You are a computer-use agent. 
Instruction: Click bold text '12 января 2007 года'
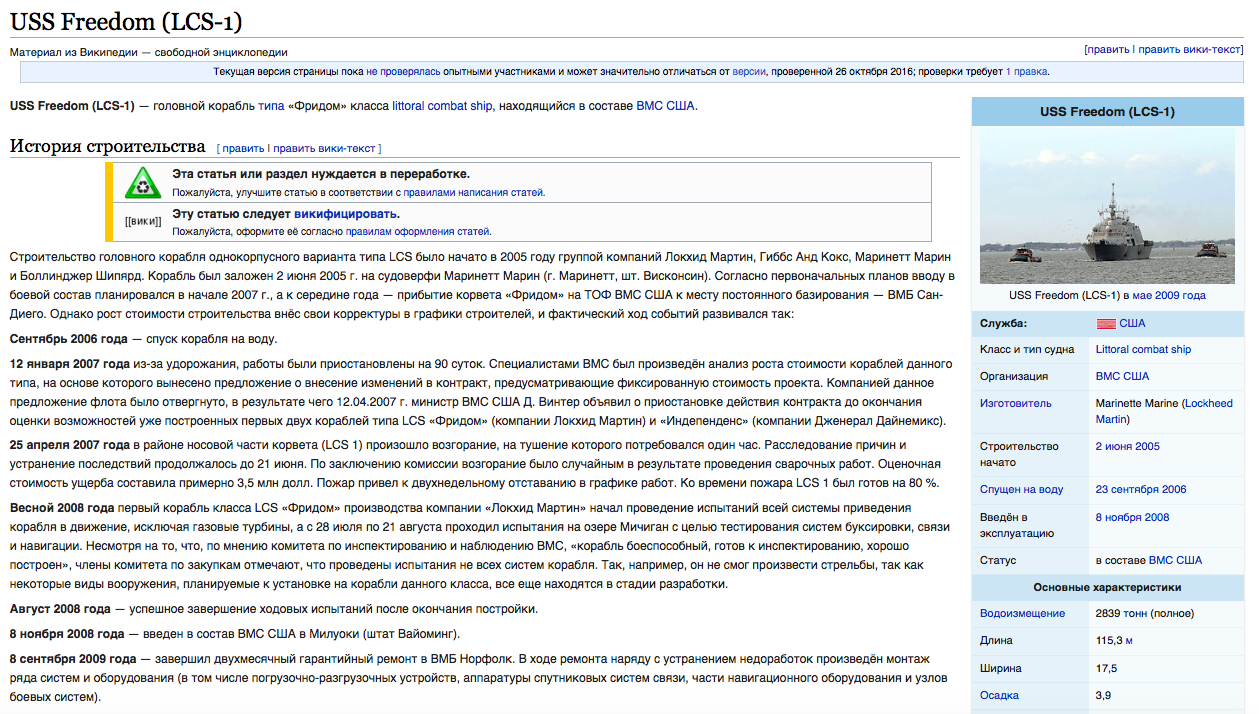pyautogui.click(x=70, y=365)
